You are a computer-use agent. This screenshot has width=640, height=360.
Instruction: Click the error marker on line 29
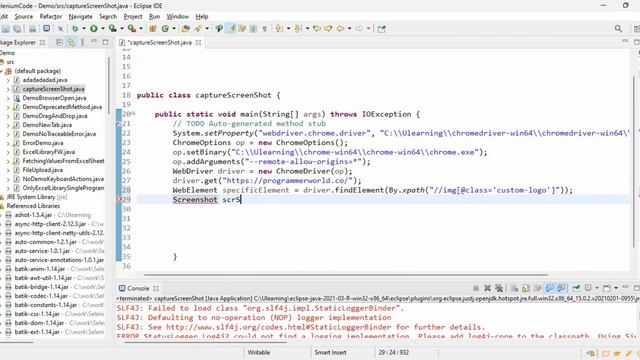(119, 199)
